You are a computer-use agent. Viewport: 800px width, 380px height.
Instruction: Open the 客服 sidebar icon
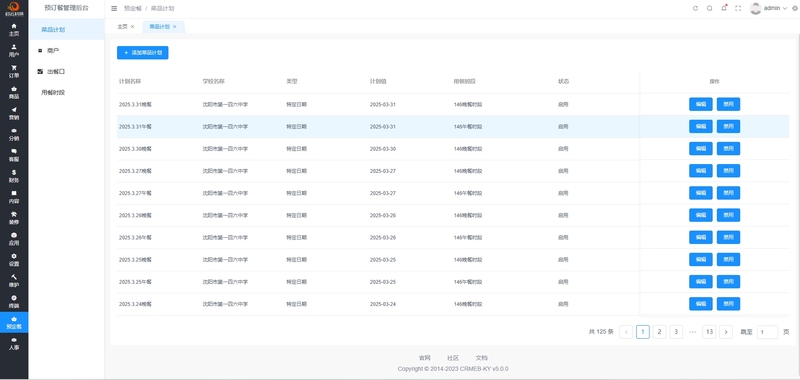pyautogui.click(x=14, y=155)
